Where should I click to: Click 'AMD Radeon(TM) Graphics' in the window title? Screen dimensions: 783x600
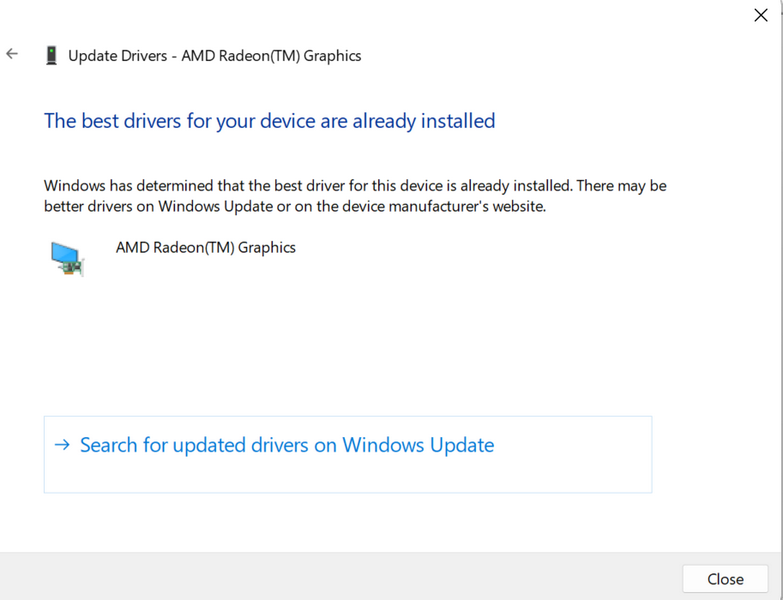coord(271,56)
